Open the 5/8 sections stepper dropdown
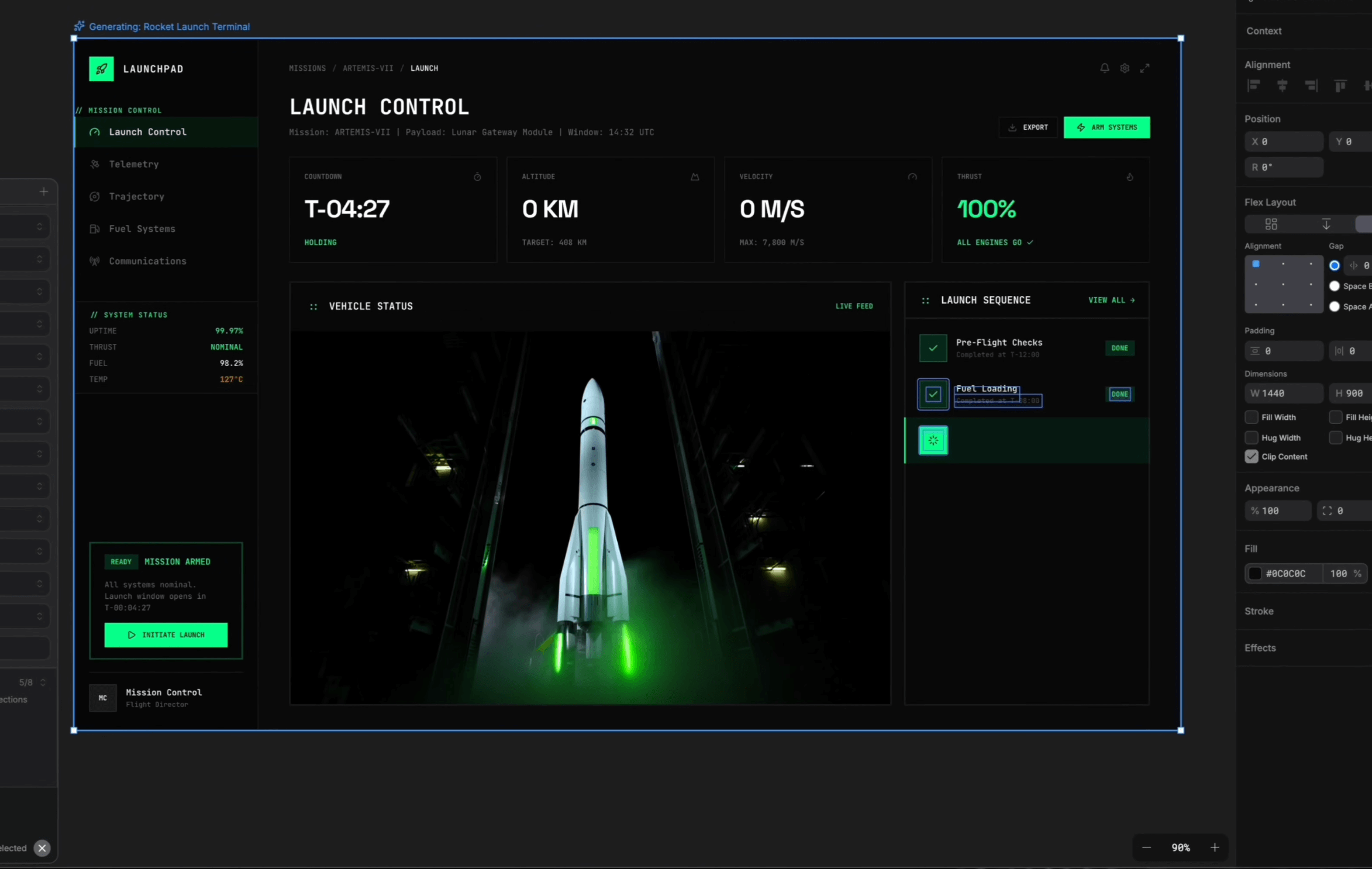 42,682
